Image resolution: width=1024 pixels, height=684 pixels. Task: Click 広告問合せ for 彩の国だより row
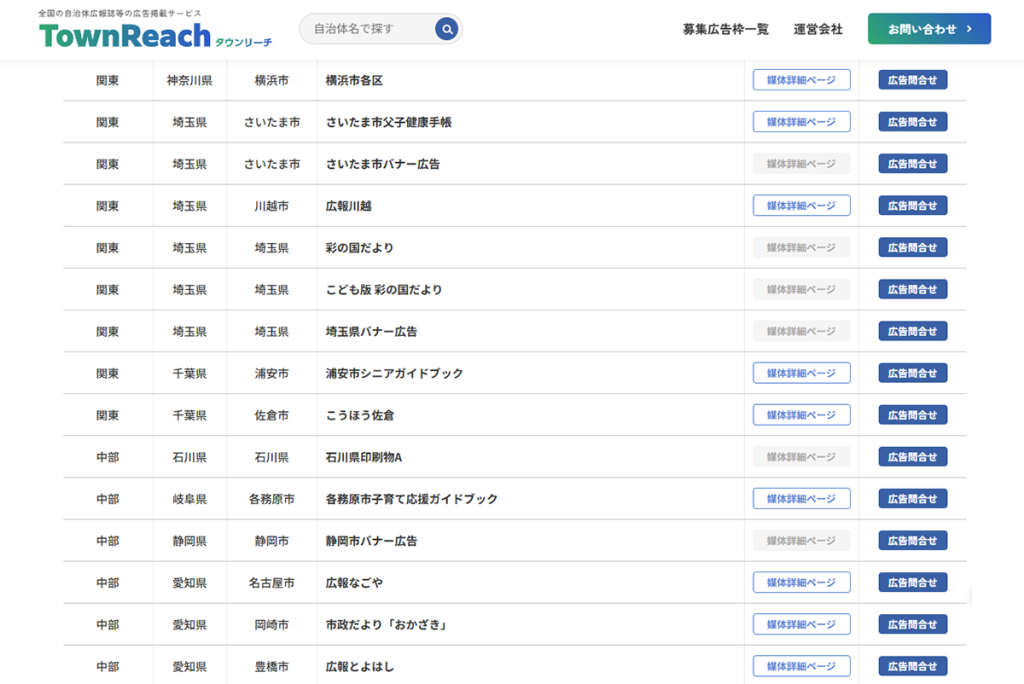(x=912, y=247)
